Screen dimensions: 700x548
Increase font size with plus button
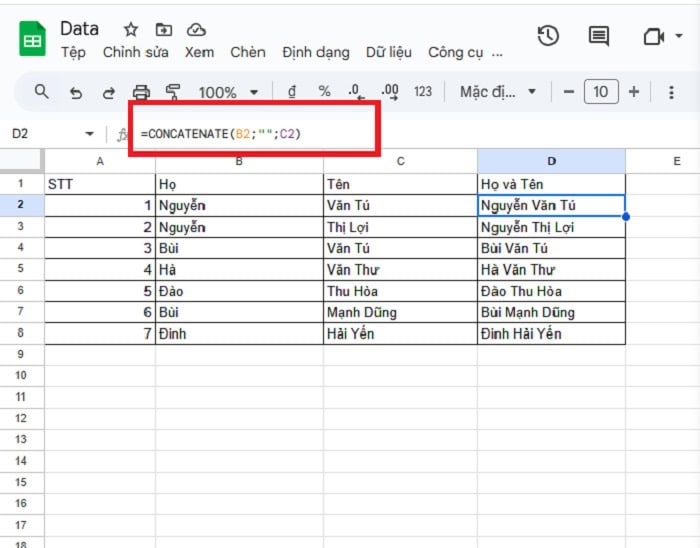pyautogui.click(x=633, y=92)
